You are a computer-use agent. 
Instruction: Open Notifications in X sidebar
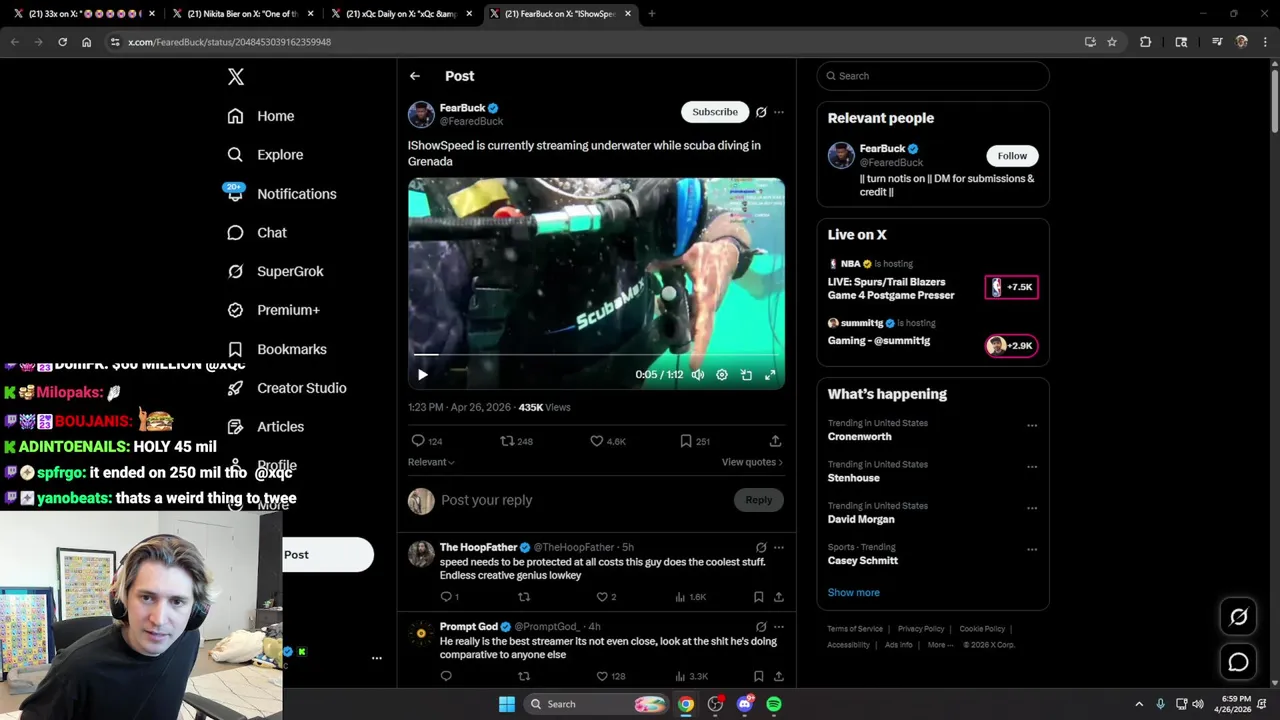(282, 194)
